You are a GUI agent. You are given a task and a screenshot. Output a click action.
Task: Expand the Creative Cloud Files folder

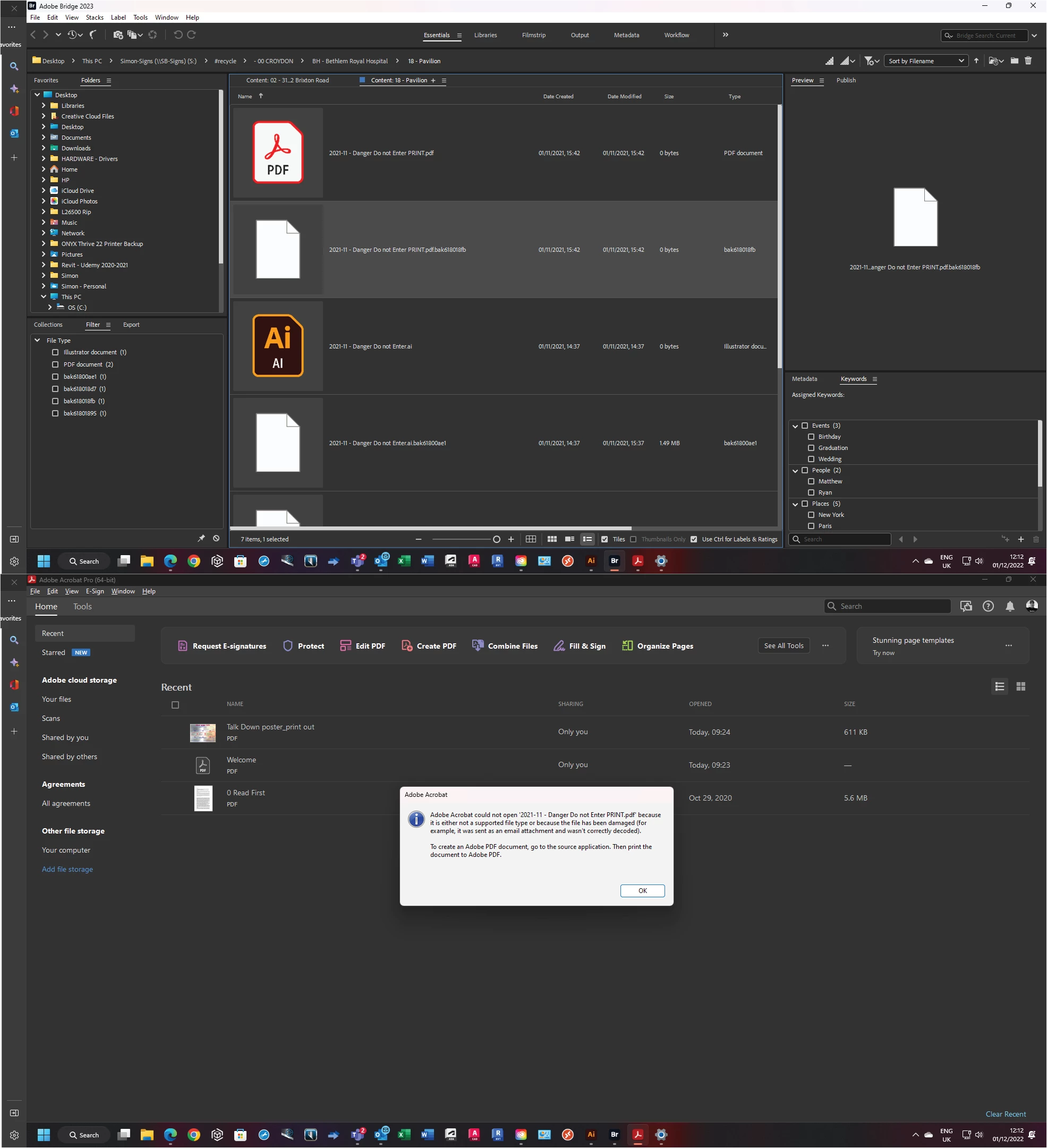[x=44, y=116]
